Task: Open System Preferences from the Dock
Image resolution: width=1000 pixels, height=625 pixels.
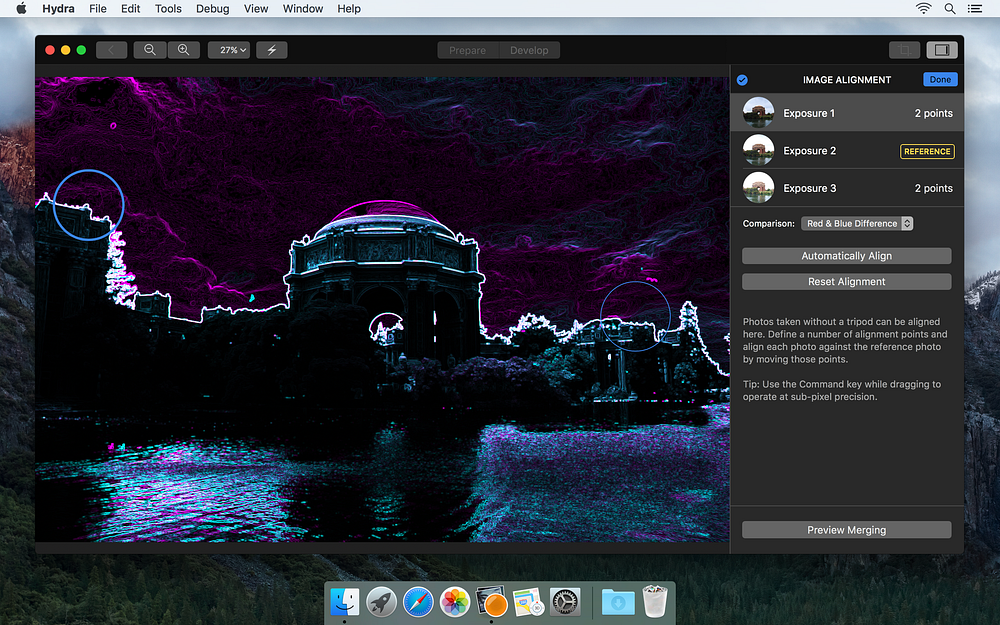Action: point(565,601)
